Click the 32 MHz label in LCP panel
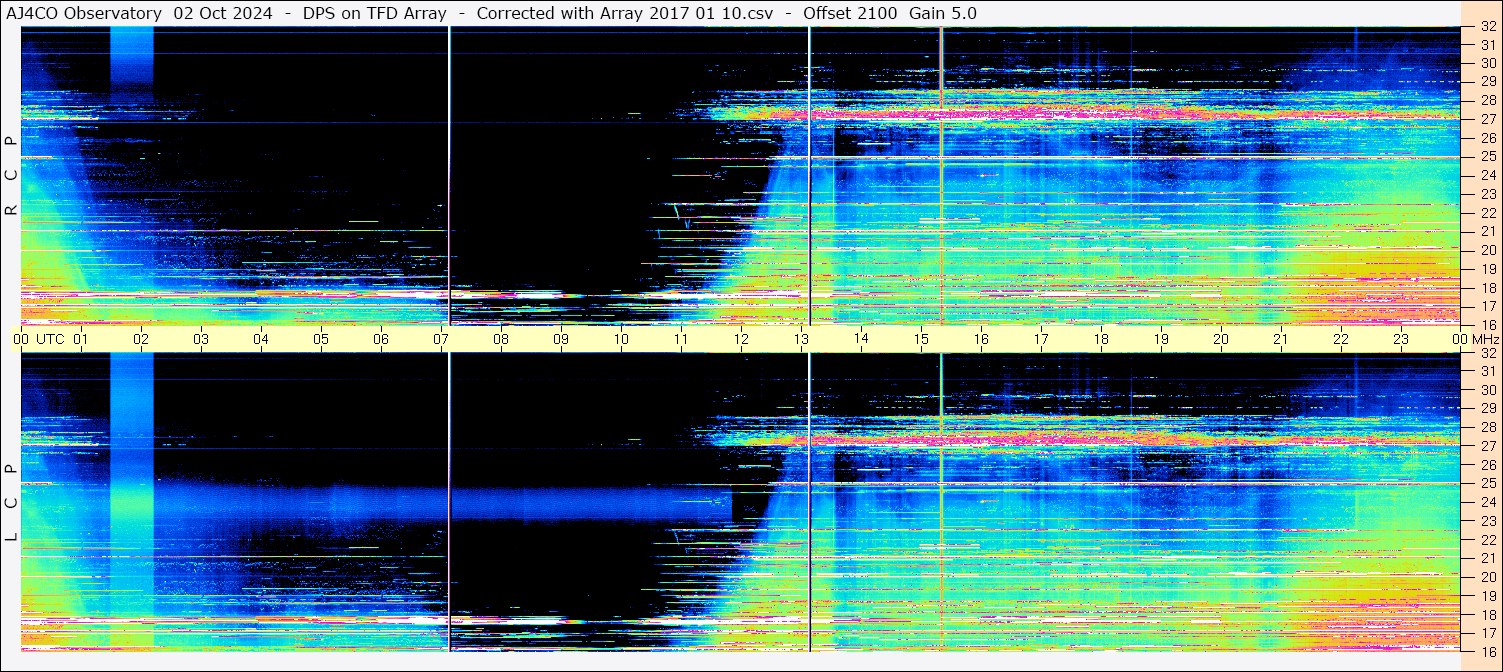The image size is (1503, 672). 1488,353
